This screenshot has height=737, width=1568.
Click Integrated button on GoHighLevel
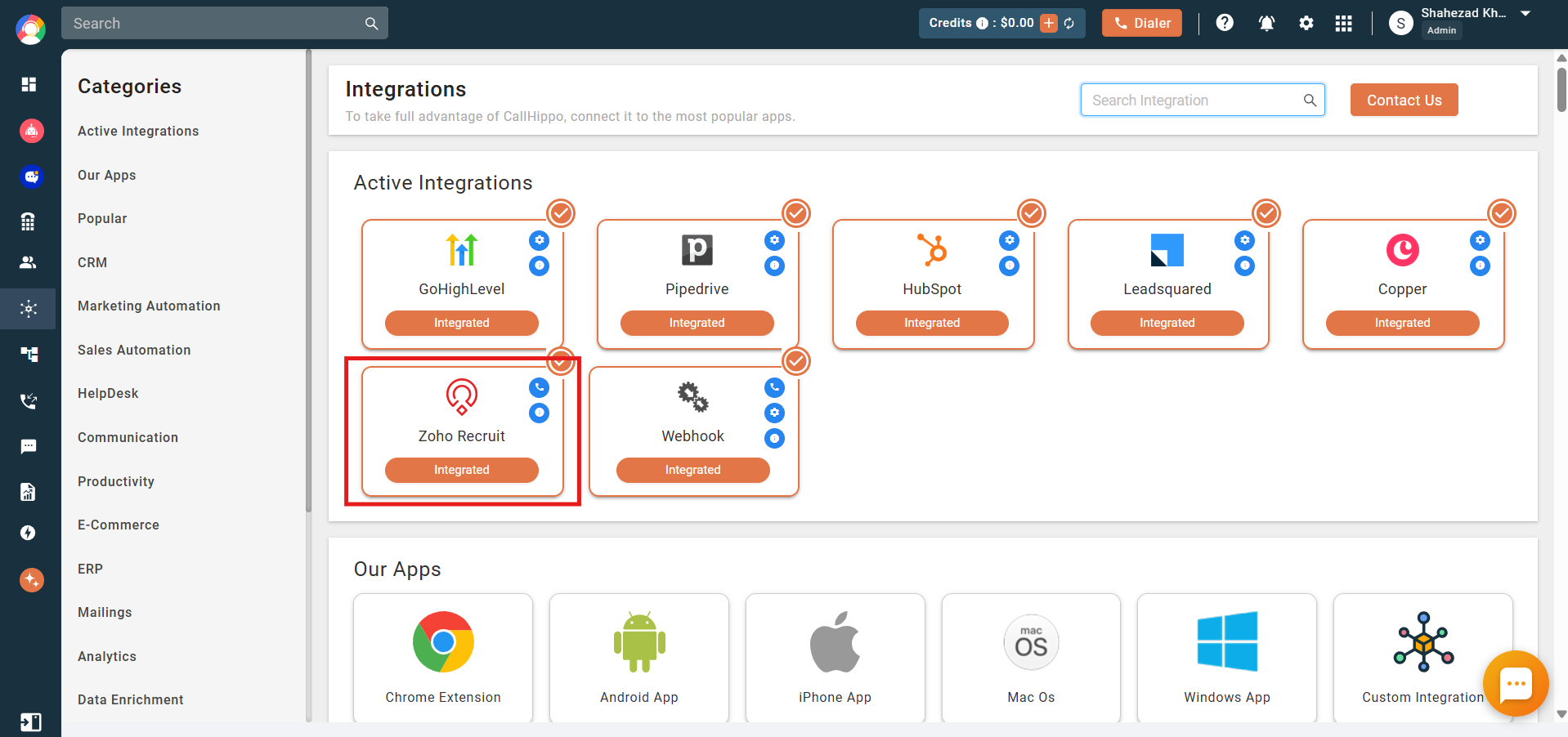[x=461, y=323]
